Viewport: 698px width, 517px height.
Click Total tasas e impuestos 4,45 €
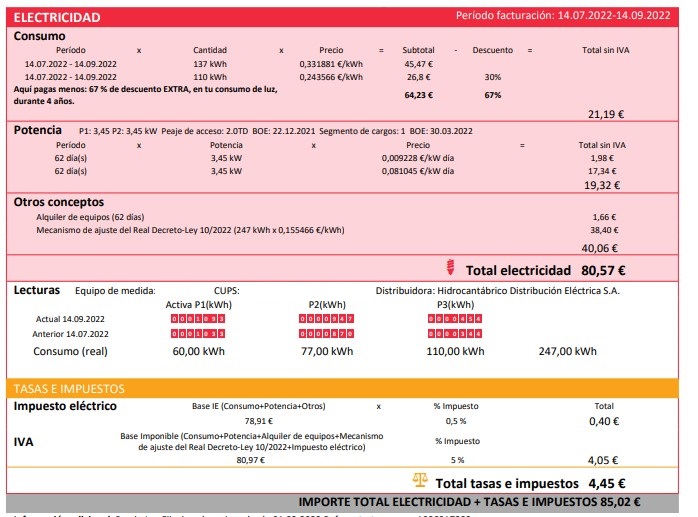tap(530, 484)
